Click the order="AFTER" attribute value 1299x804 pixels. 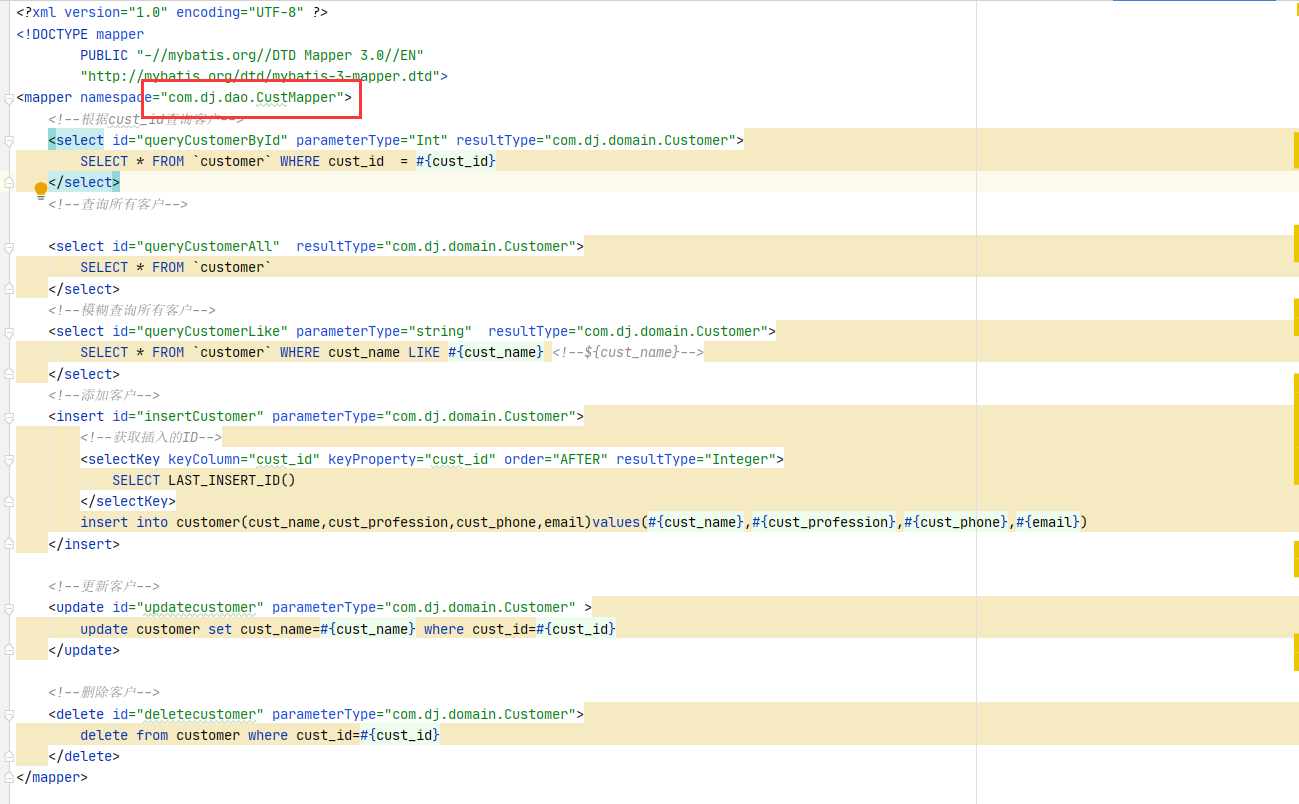pyautogui.click(x=580, y=459)
